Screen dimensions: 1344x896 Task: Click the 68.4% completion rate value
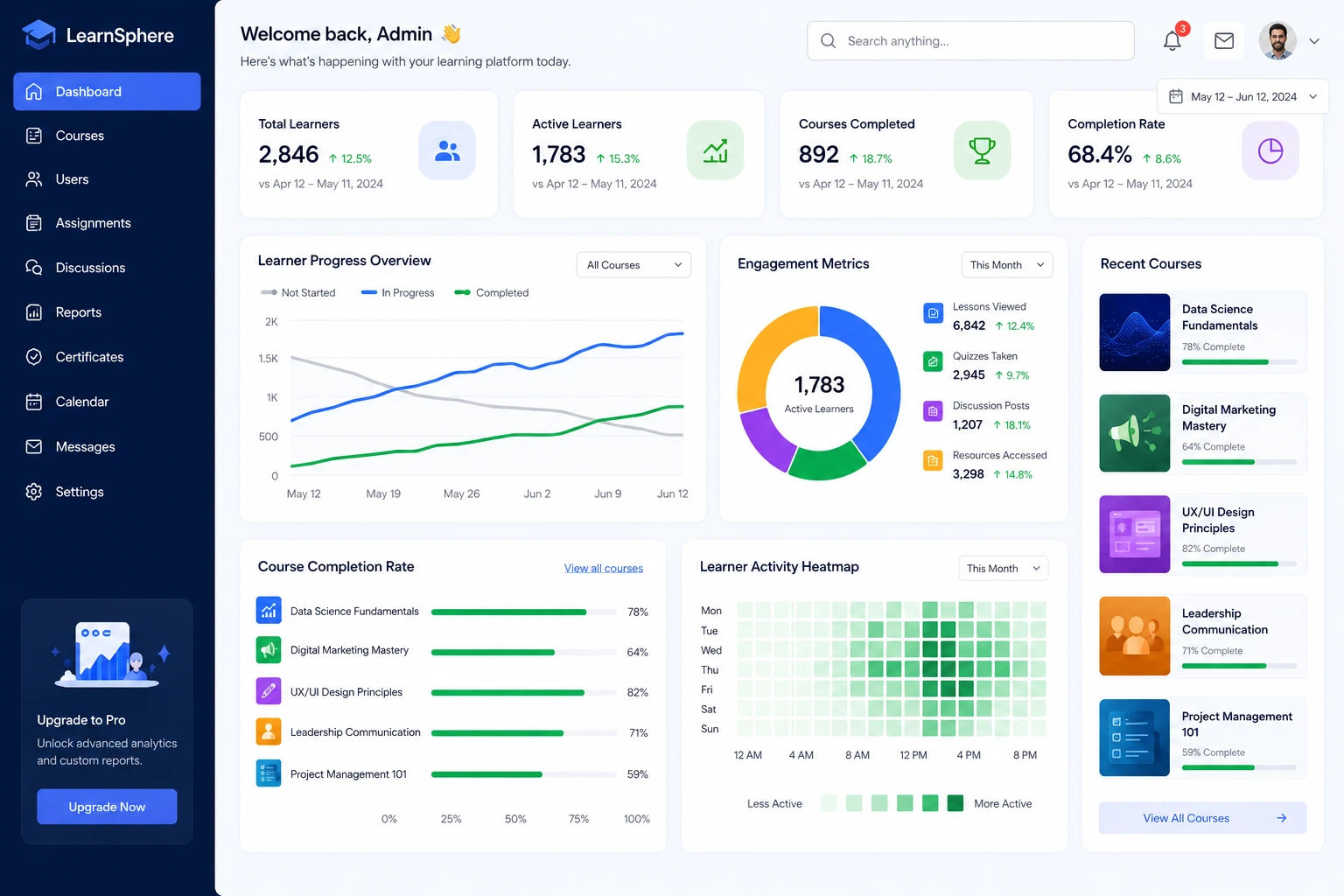pos(1100,155)
